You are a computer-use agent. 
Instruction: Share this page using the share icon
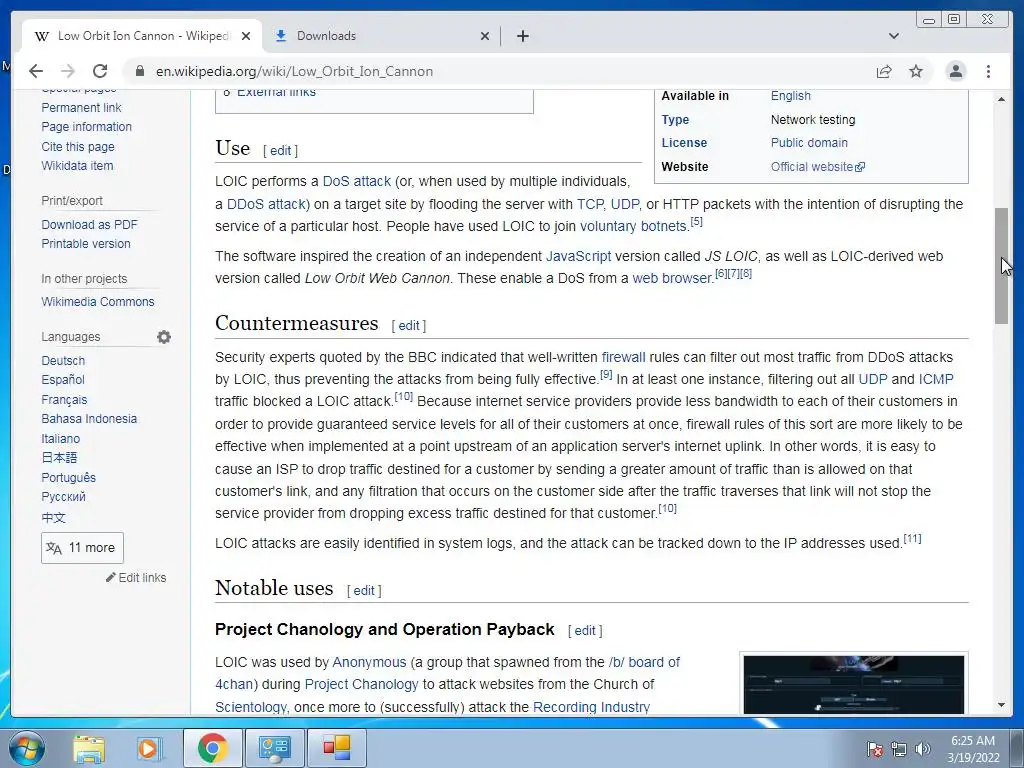pos(884,71)
